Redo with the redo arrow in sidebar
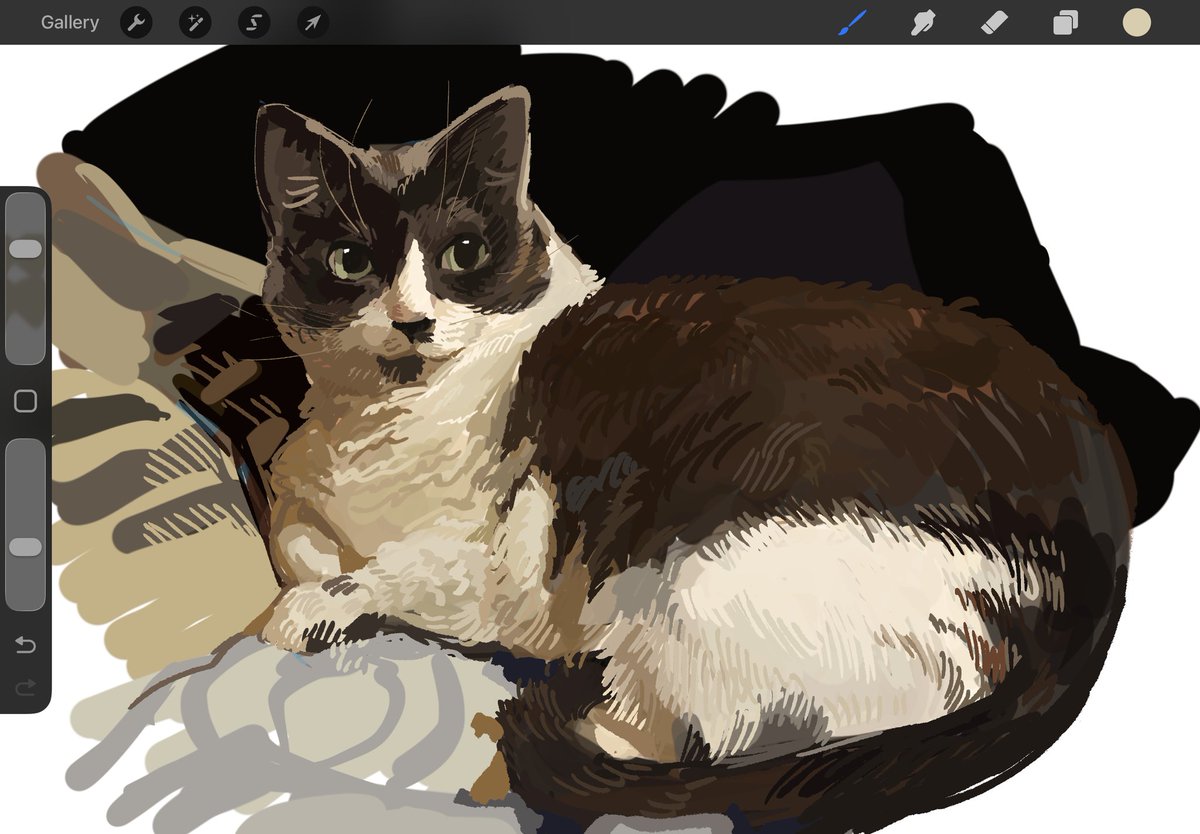Image resolution: width=1200 pixels, height=834 pixels. coord(25,687)
